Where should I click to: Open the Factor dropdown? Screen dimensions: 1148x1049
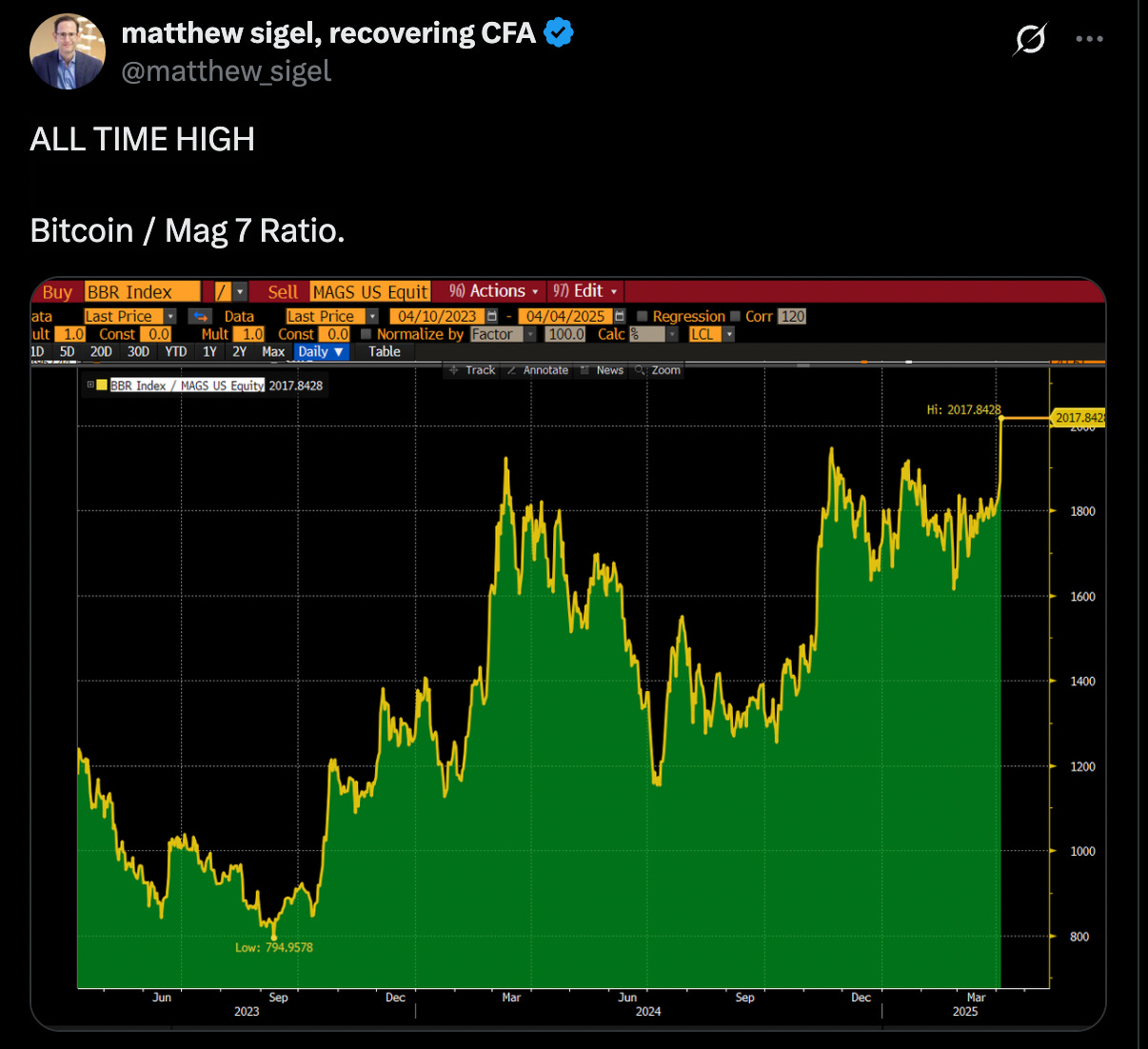tap(503, 334)
